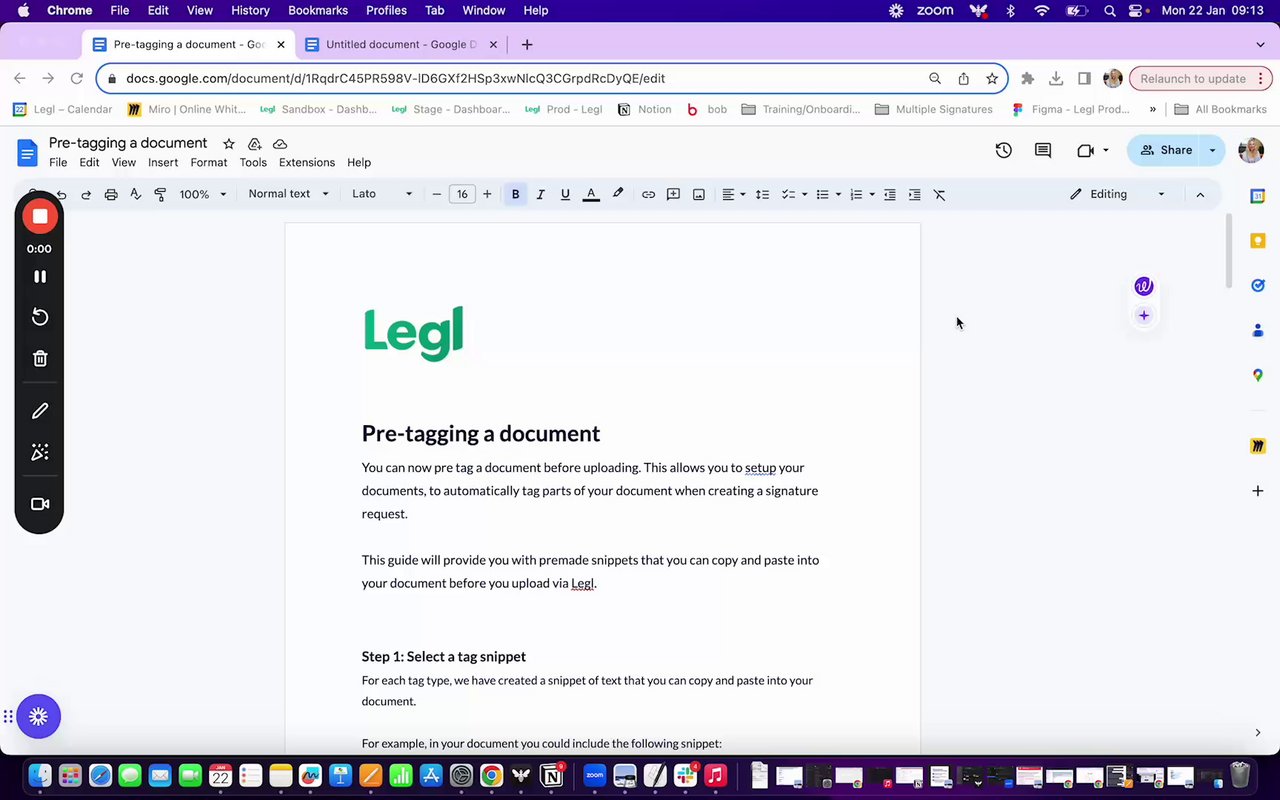Expand the Share options arrow
Screen dimensions: 1280x800
(x=1212, y=150)
